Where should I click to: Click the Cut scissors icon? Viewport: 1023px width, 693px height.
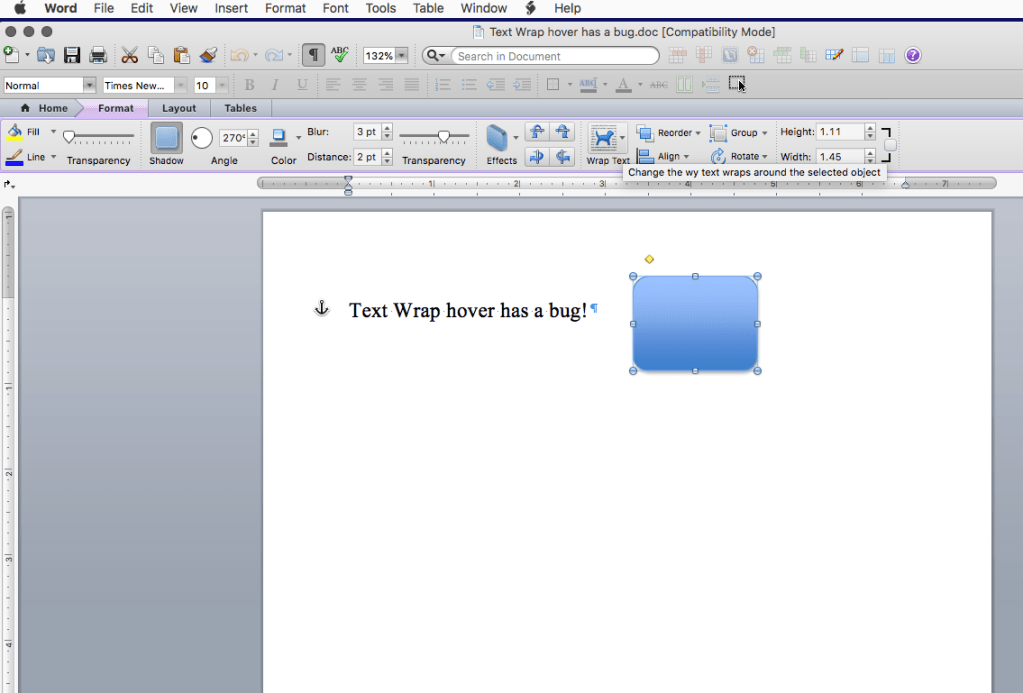tap(129, 56)
